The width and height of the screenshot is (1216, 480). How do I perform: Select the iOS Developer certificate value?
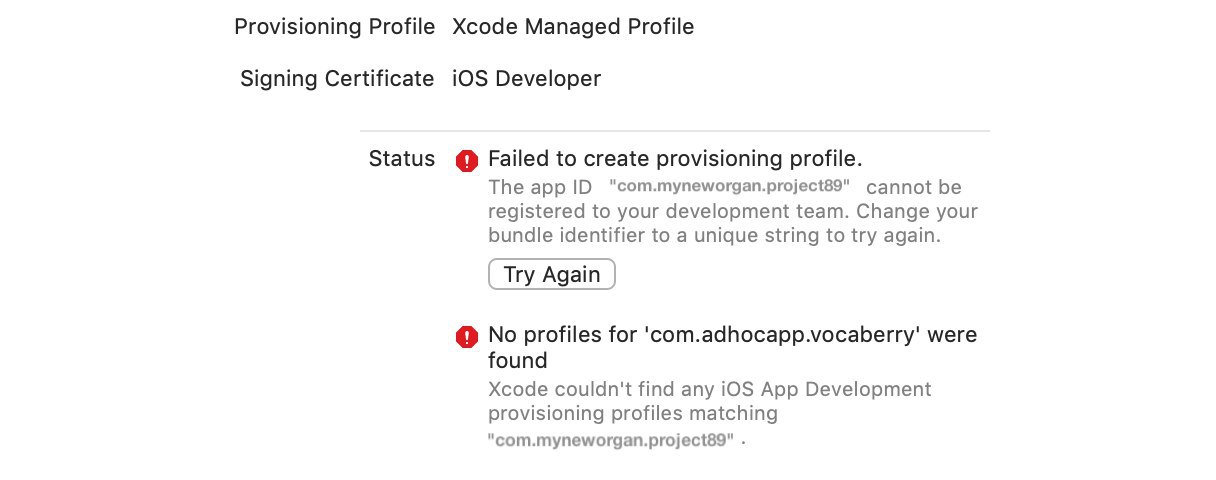(x=527, y=78)
